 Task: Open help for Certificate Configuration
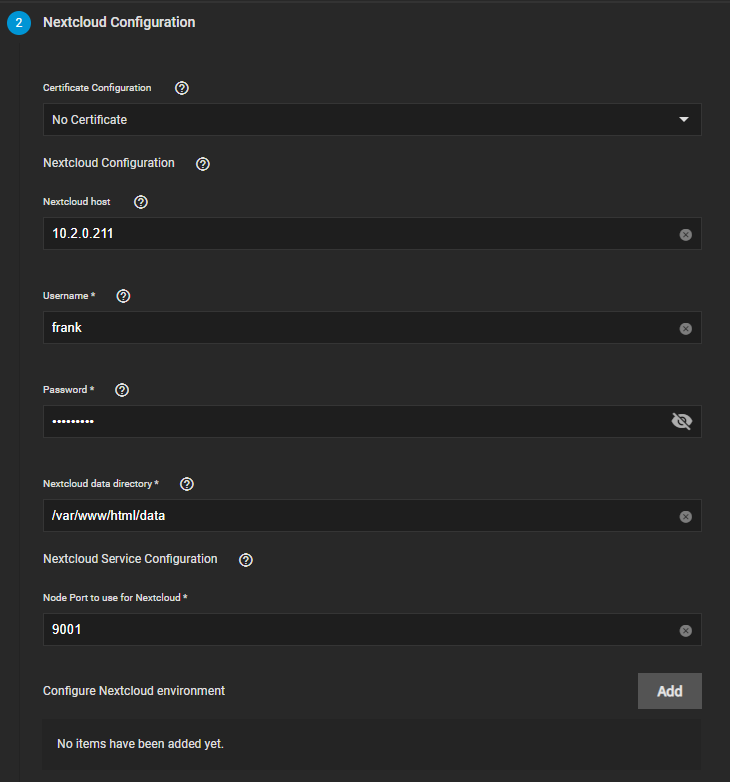182,88
